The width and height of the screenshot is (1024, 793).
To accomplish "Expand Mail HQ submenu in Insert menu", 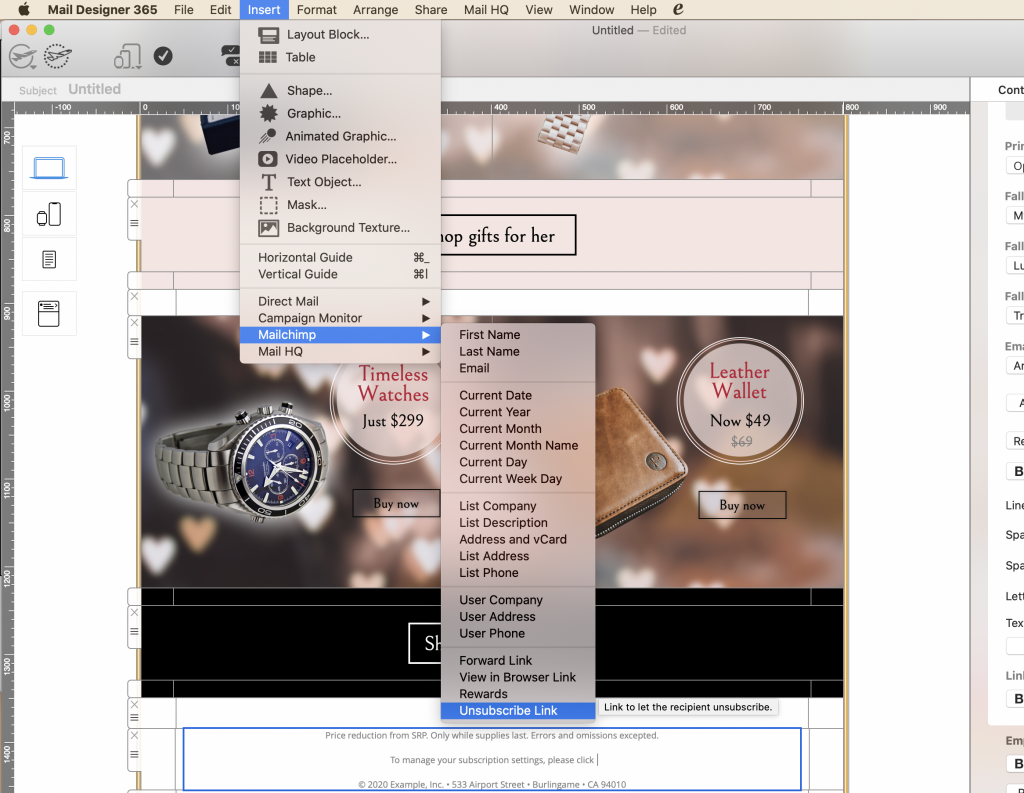I will pyautogui.click(x=340, y=351).
